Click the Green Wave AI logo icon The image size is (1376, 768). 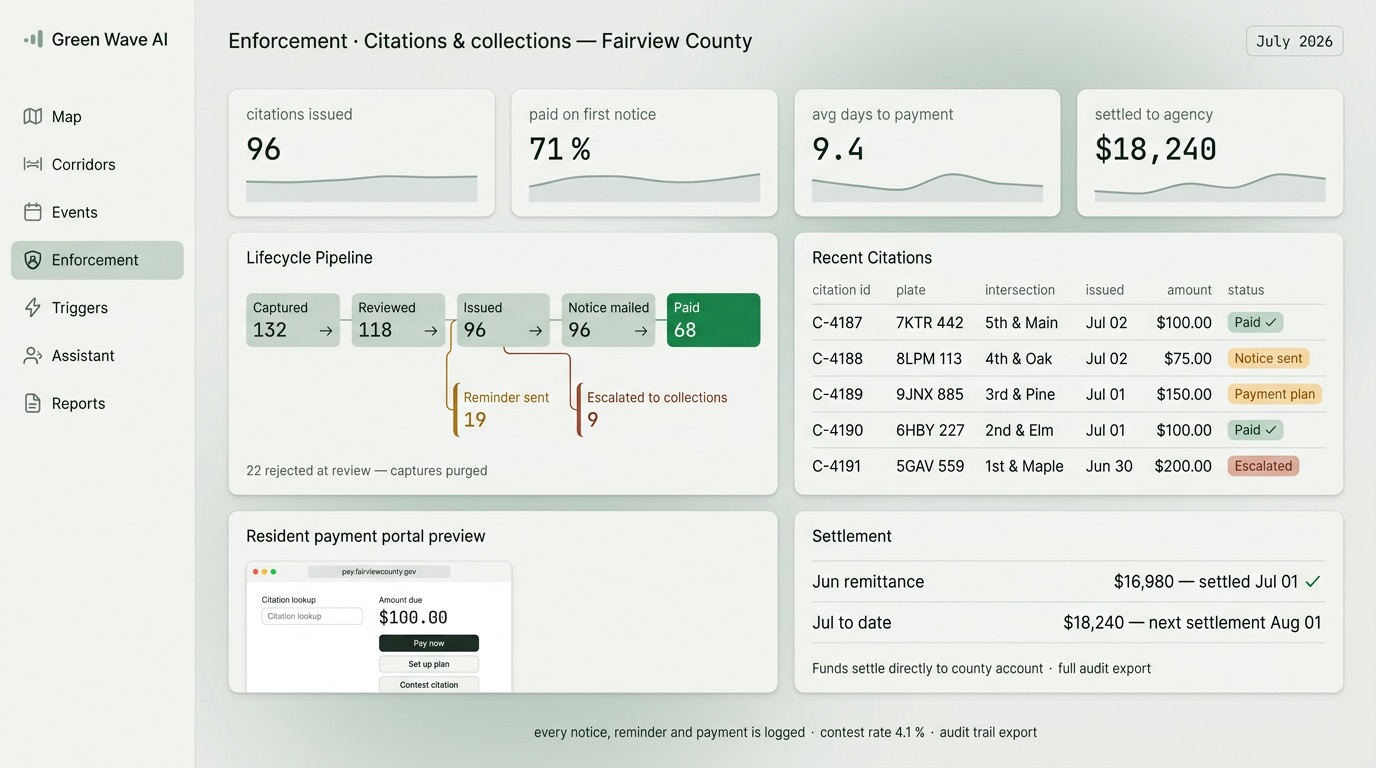click(33, 39)
